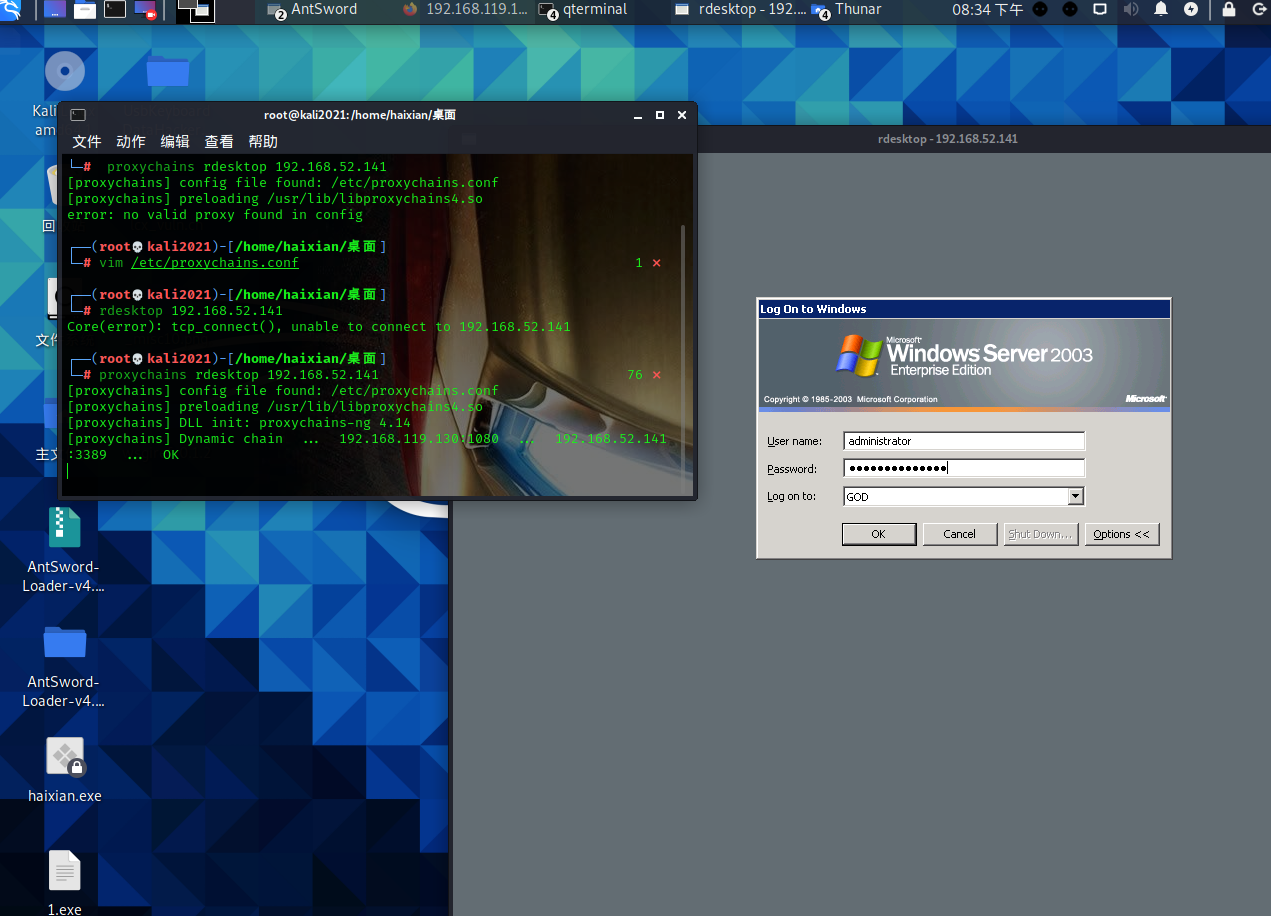Click the exit code 76 in terminal
The width and height of the screenshot is (1271, 916).
point(635,375)
